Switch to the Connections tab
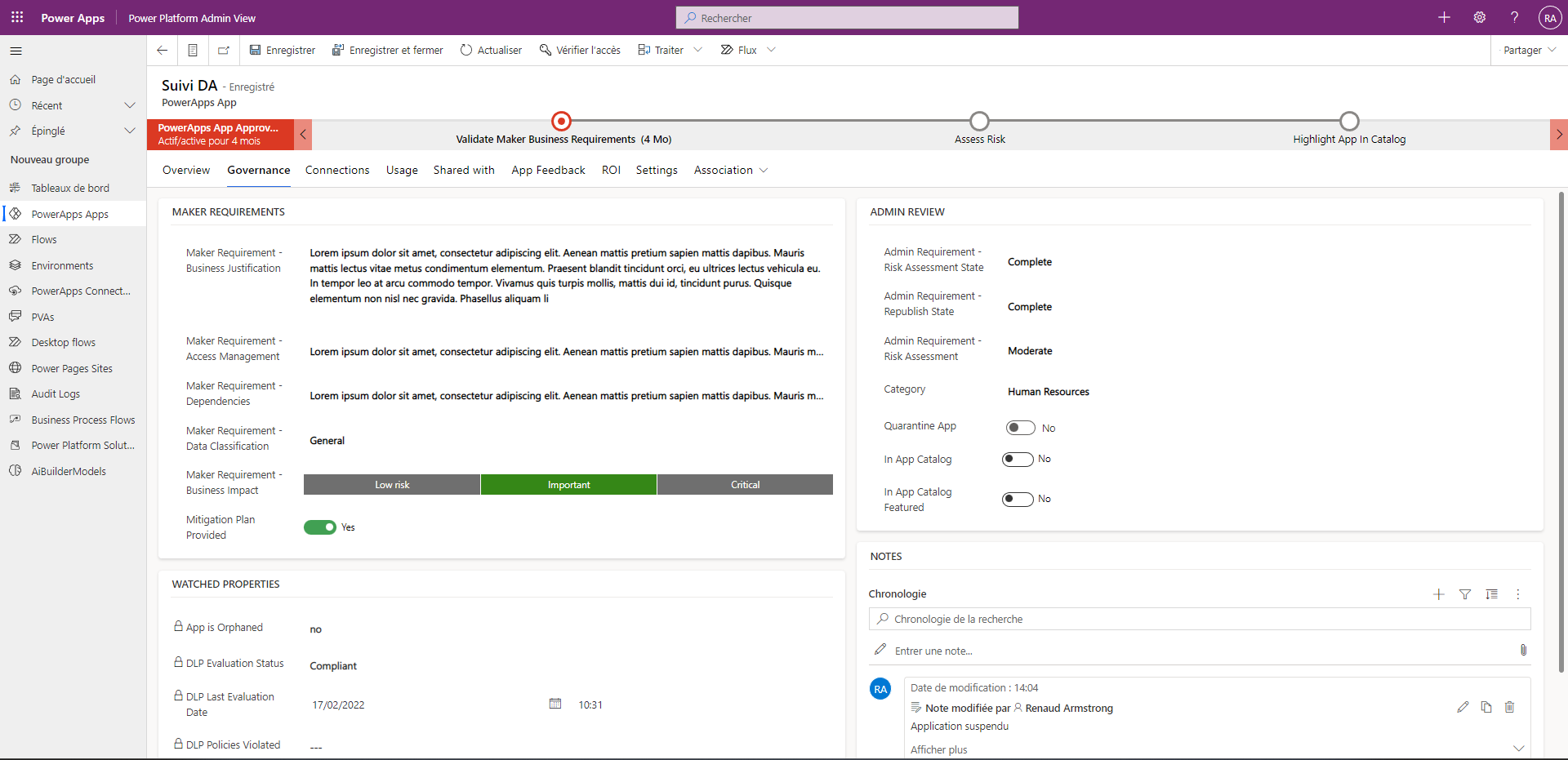The image size is (1568, 760). click(x=337, y=170)
